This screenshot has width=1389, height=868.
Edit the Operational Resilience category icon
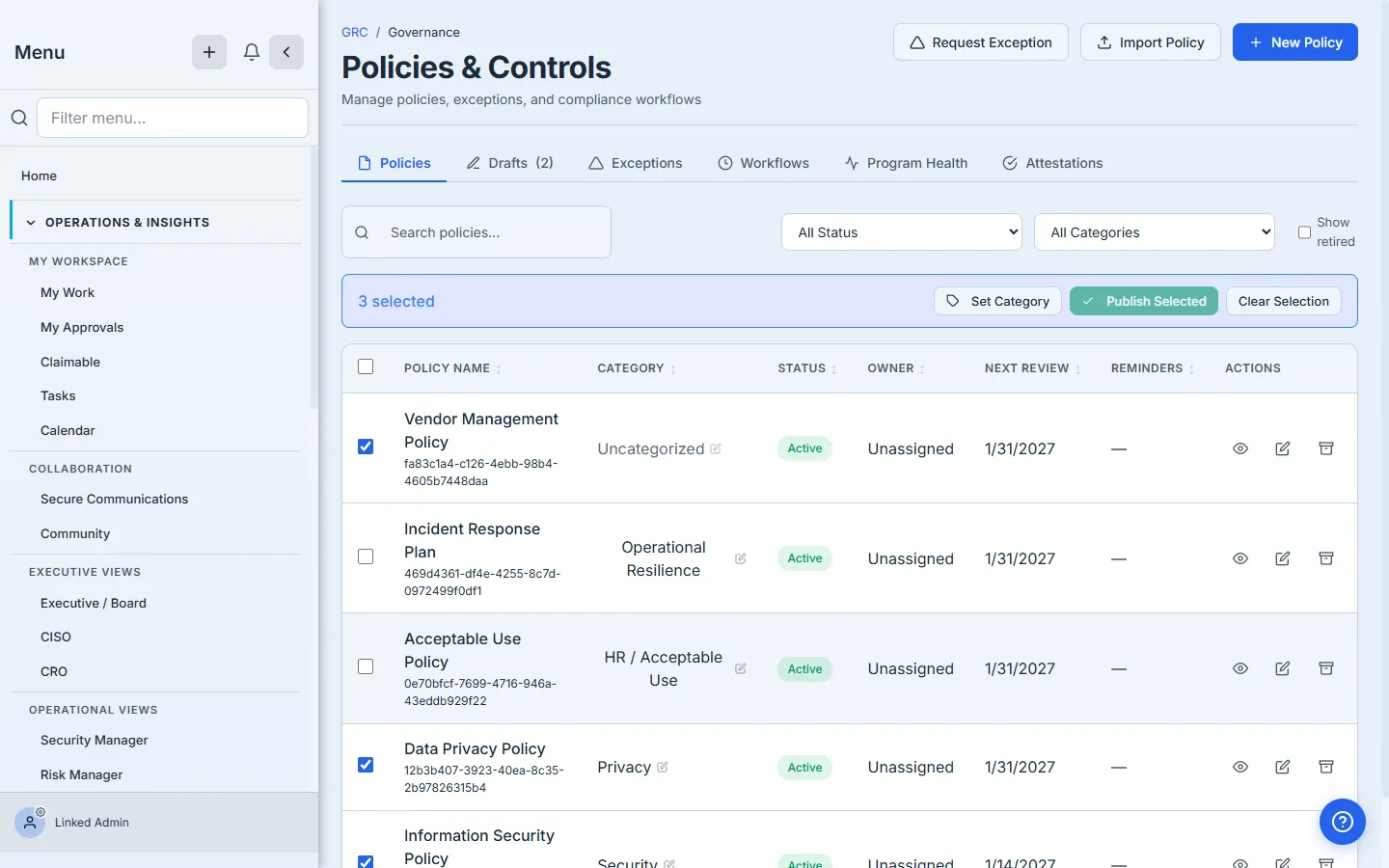tap(741, 558)
